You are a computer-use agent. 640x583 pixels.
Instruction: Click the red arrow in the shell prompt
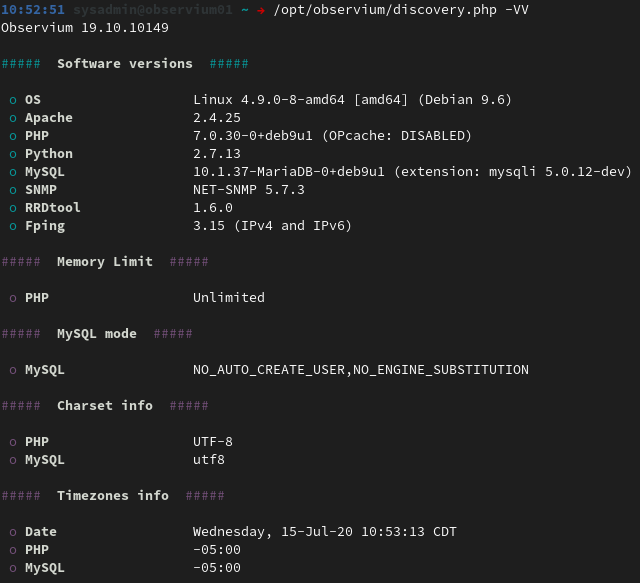pos(261,10)
